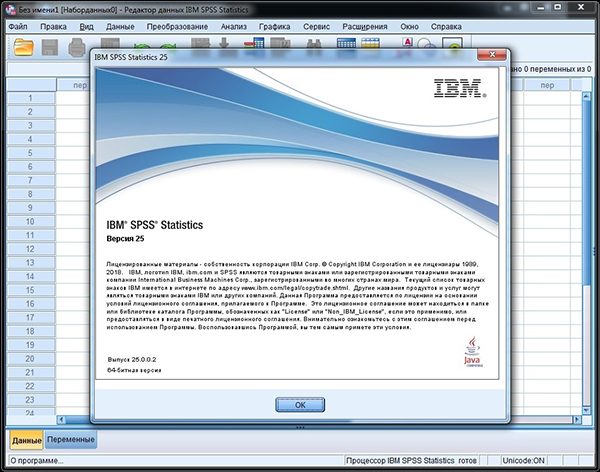This screenshot has height=472, width=600.
Task: Select row header 15
Action: (x=31, y=290)
